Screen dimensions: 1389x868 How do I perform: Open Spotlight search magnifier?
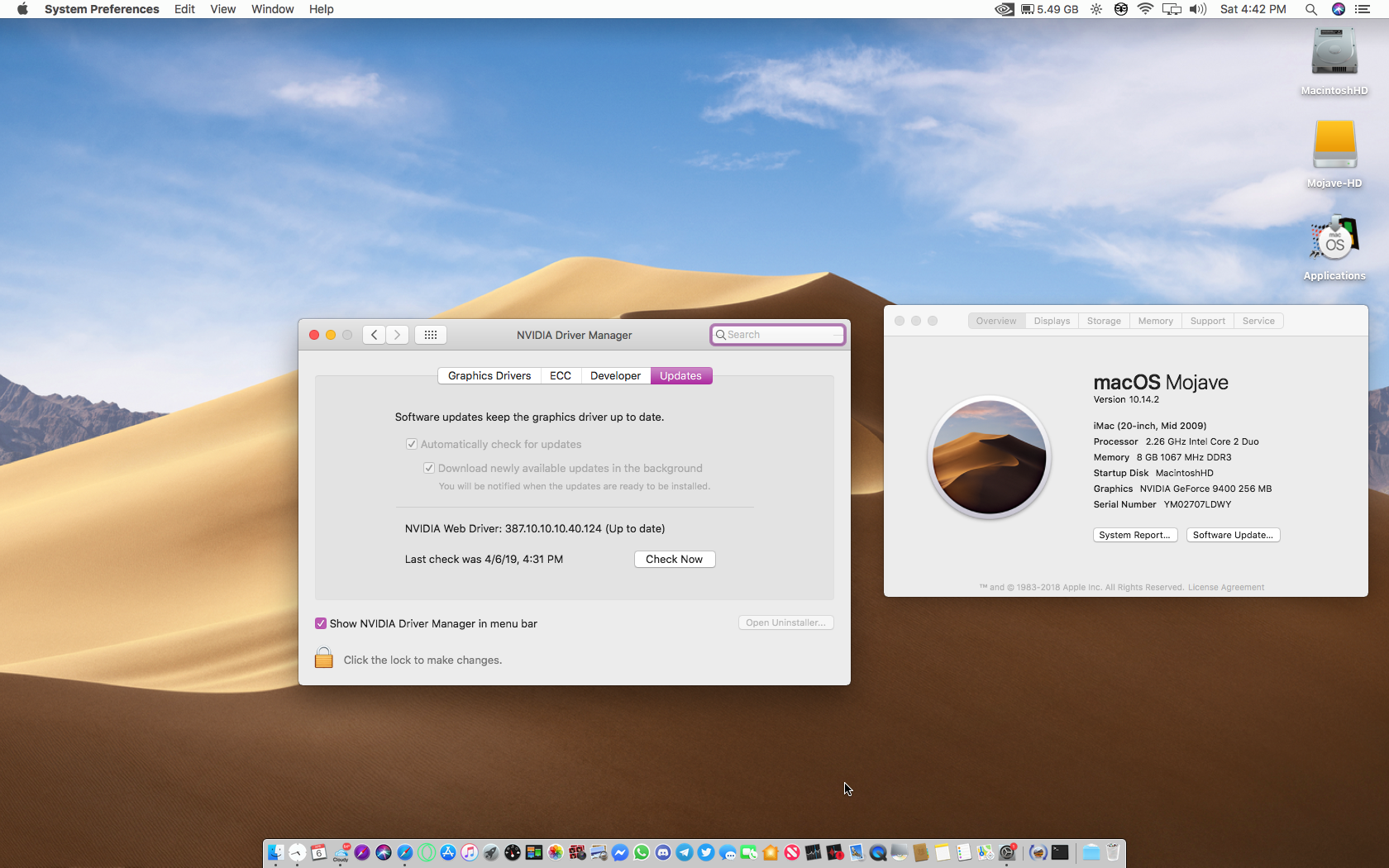tap(1311, 9)
